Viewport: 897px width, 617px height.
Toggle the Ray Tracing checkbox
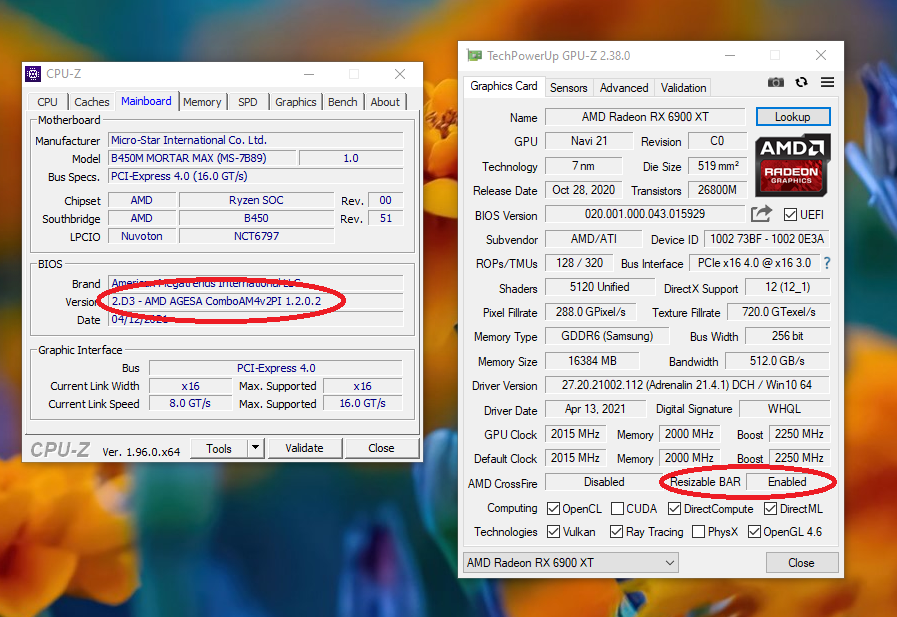(x=616, y=532)
